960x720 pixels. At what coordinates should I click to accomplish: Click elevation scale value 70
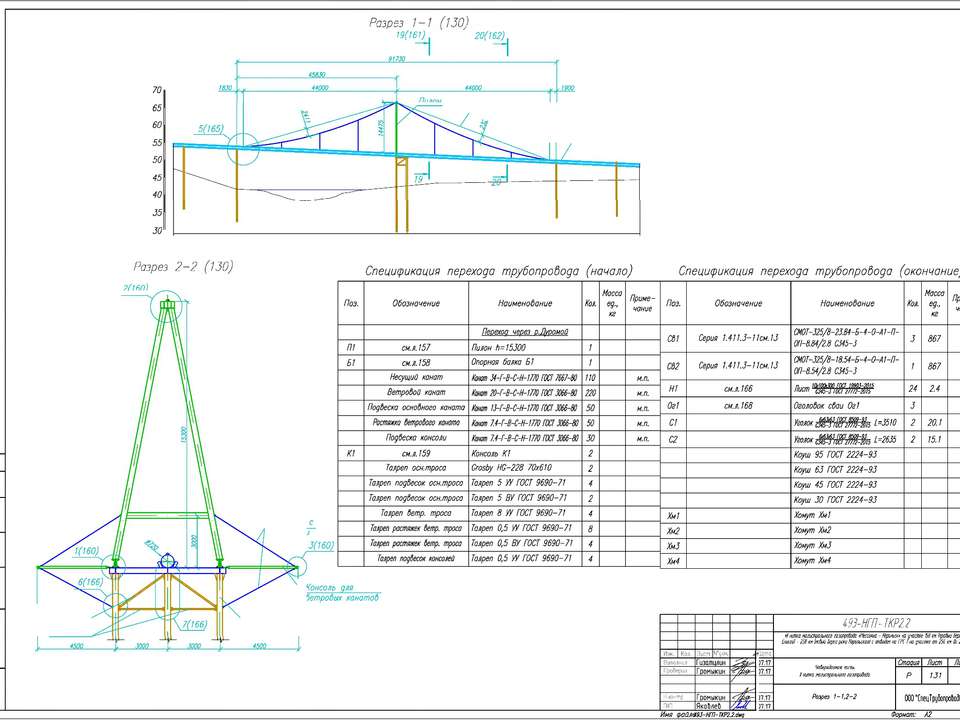point(157,90)
